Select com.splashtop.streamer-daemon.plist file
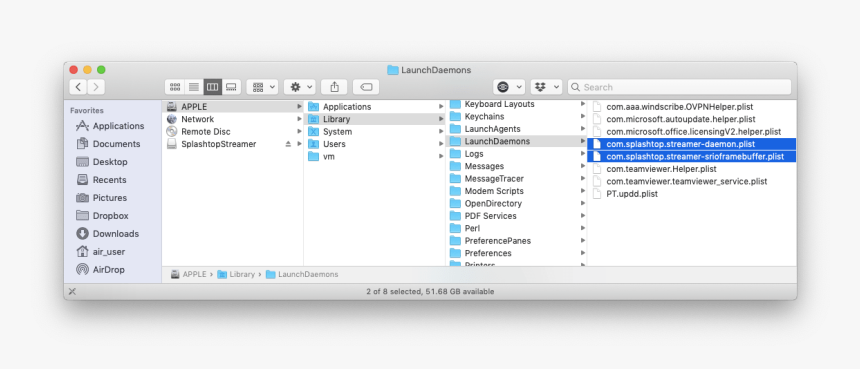Screen dimensions: 860x369 (692, 144)
